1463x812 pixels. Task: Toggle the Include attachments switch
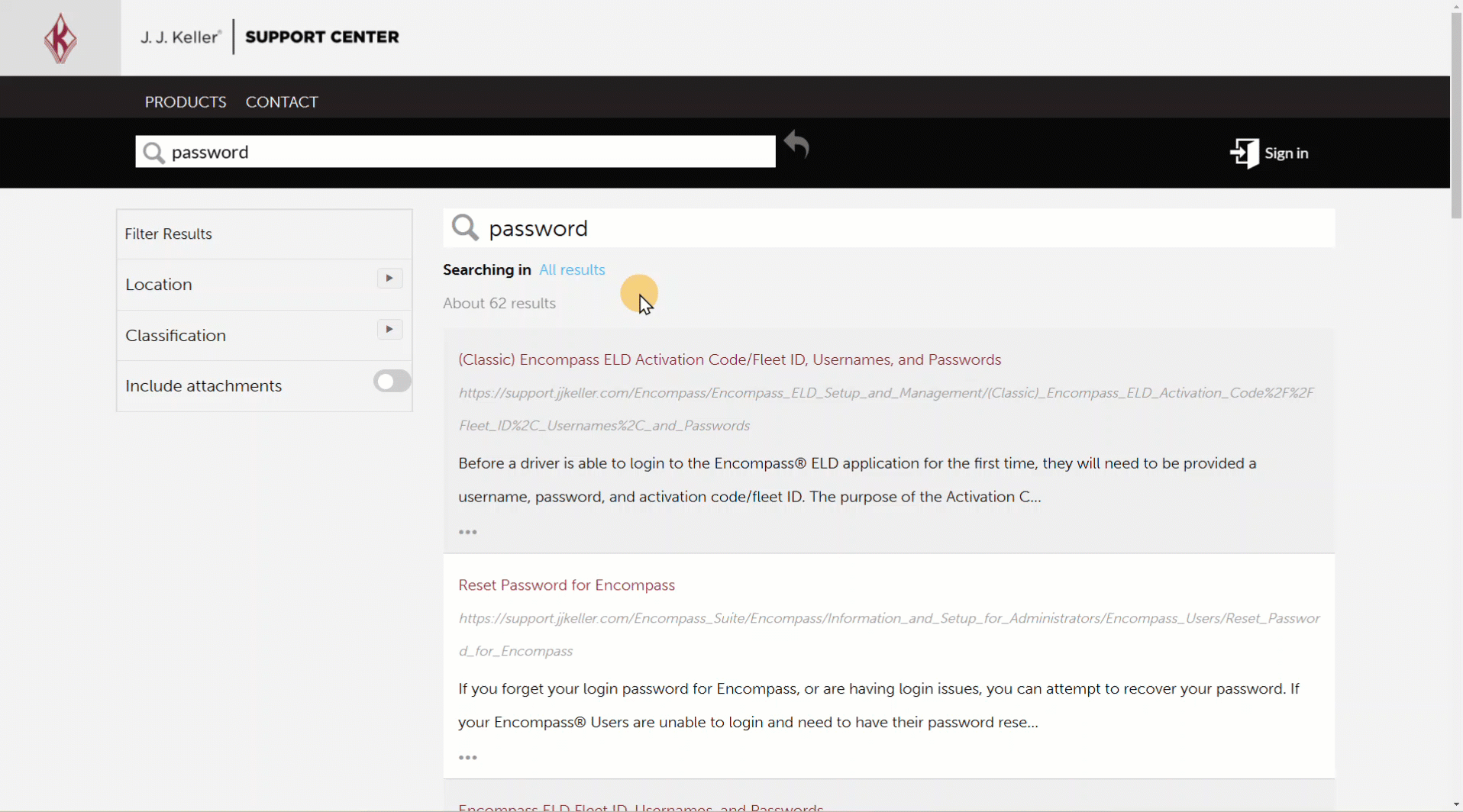(x=392, y=382)
